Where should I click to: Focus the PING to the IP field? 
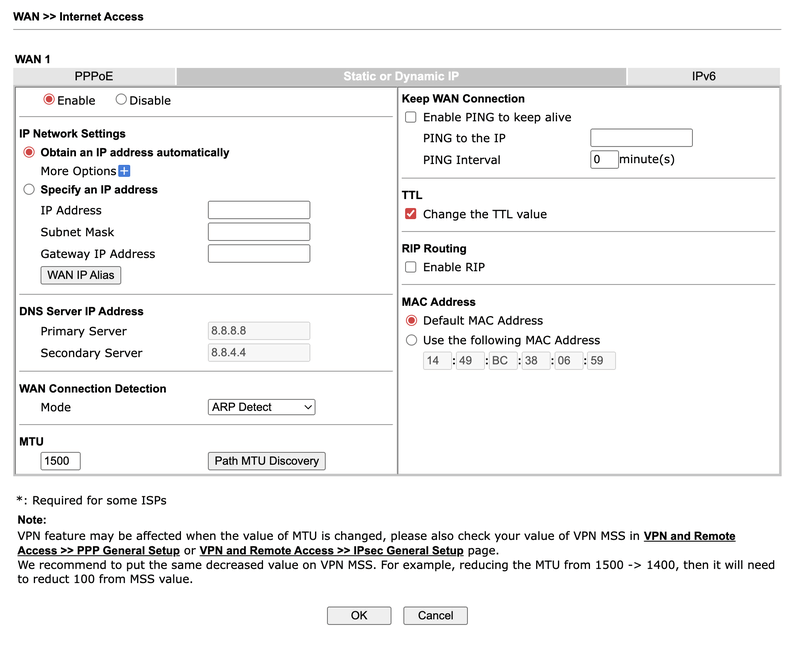point(641,138)
